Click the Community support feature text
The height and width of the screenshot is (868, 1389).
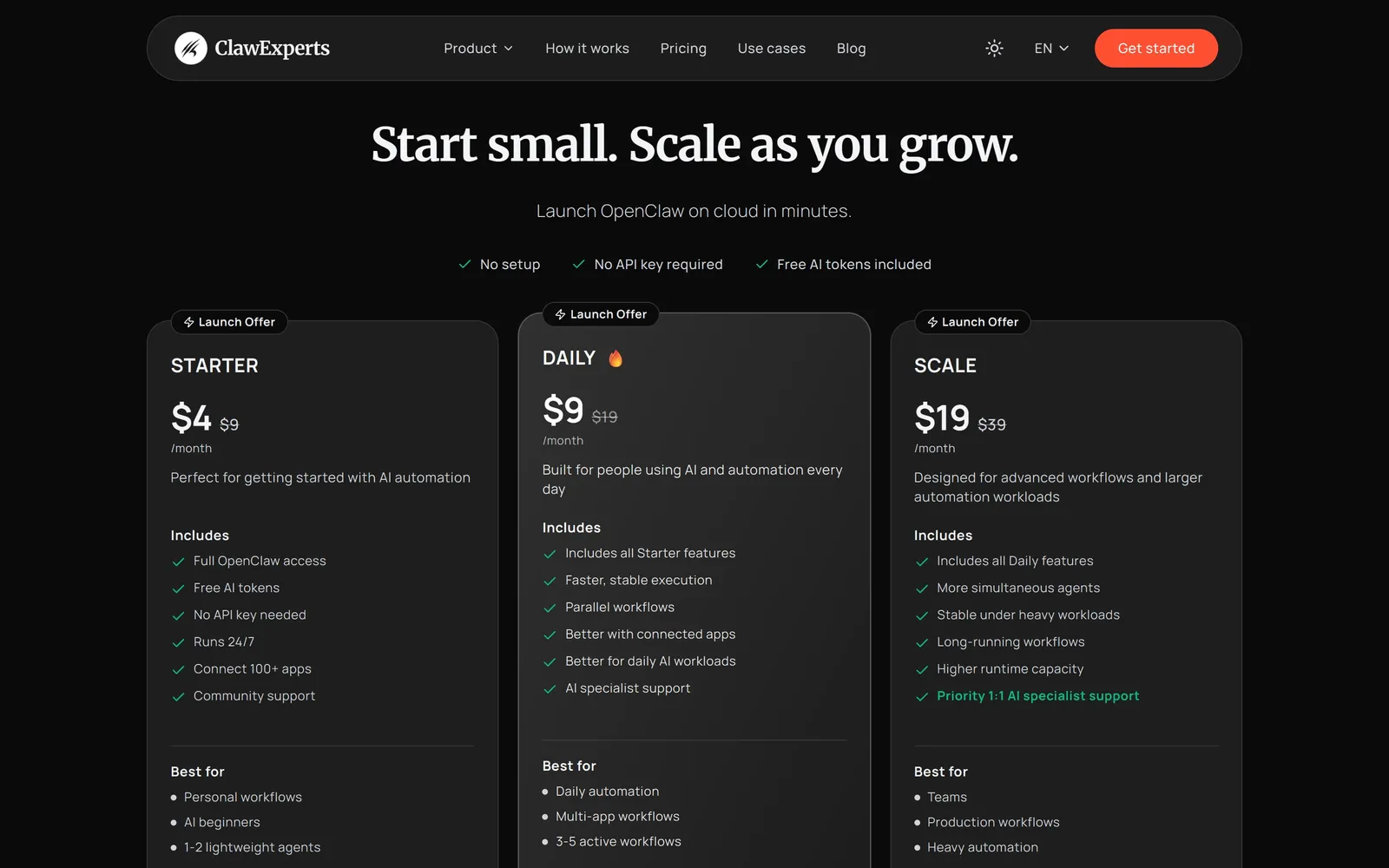tap(254, 696)
